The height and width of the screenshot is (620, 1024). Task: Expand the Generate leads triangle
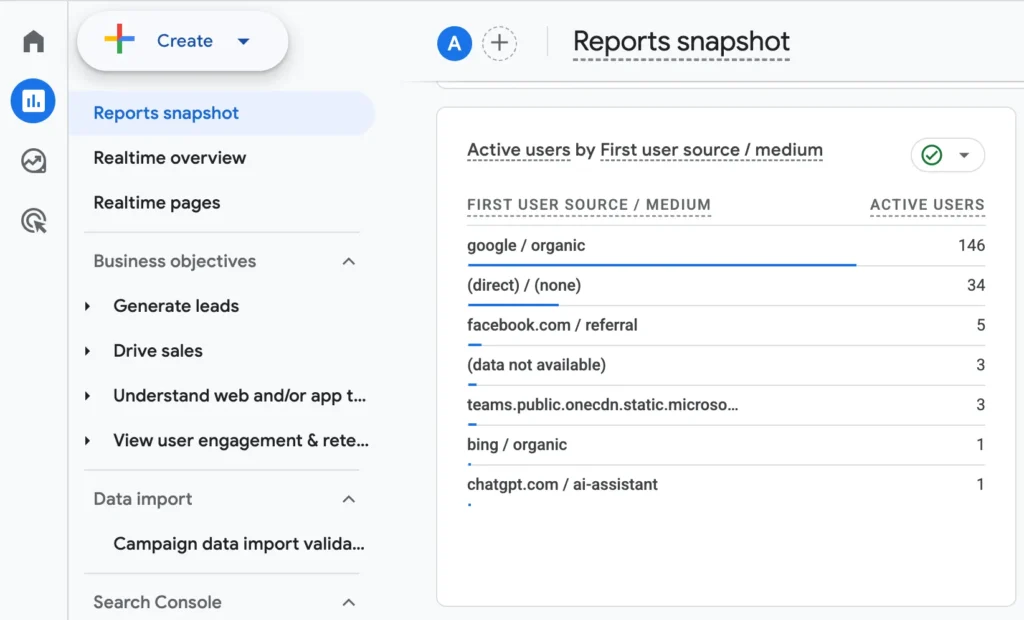pyautogui.click(x=88, y=306)
